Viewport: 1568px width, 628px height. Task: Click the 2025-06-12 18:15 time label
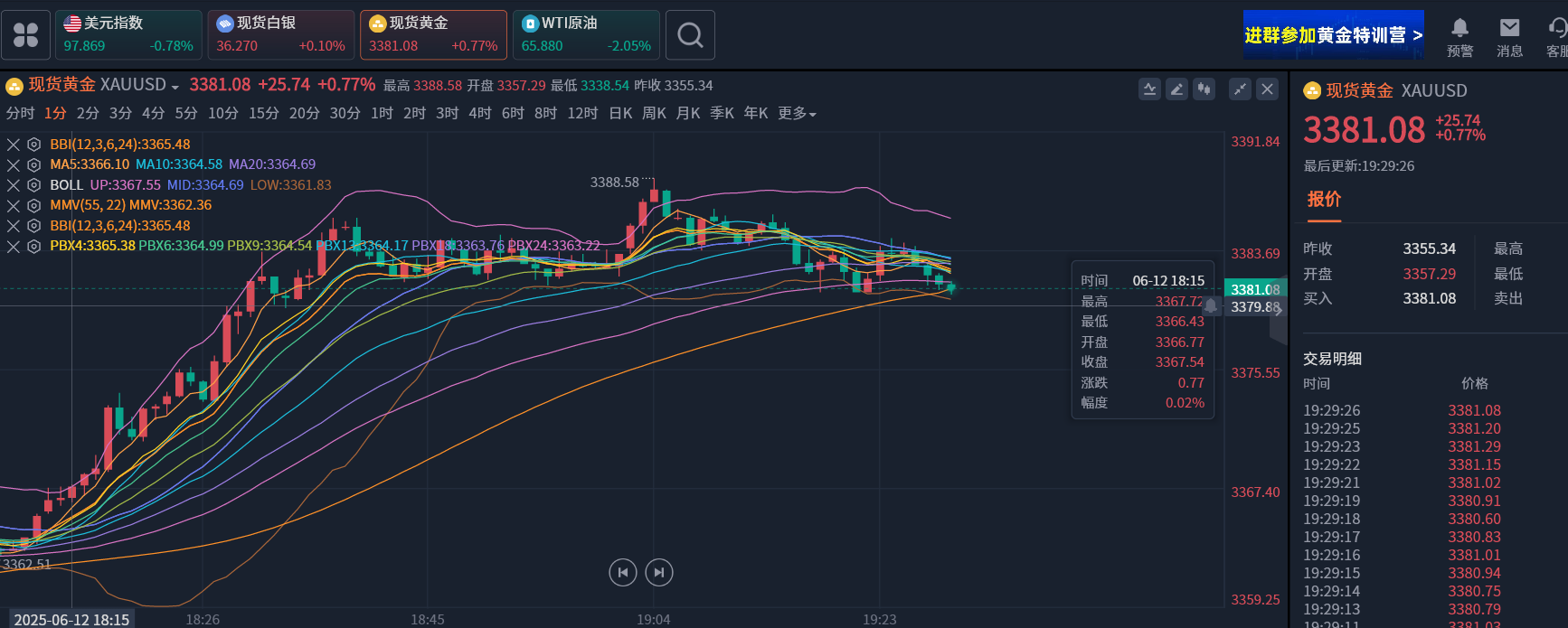[71, 619]
